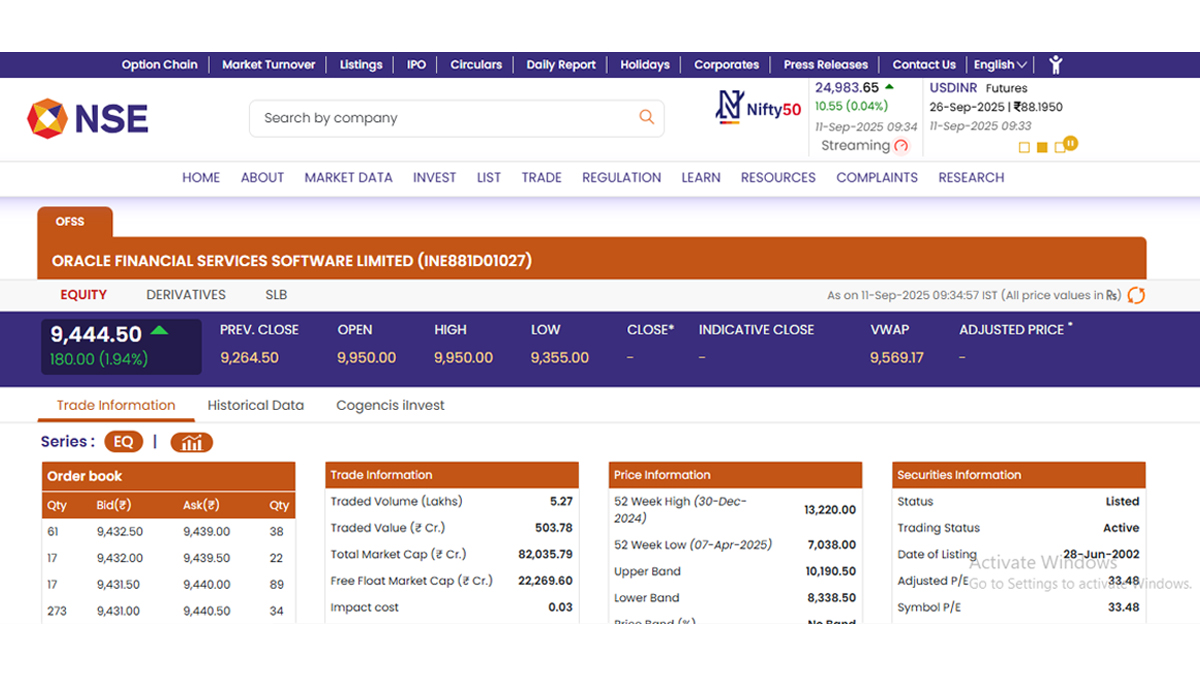Click the search magnifier icon
The height and width of the screenshot is (675, 1200).
coord(646,118)
